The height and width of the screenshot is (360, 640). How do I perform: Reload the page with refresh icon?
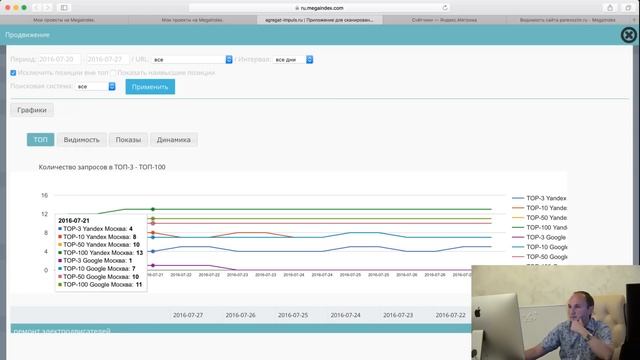click(445, 8)
